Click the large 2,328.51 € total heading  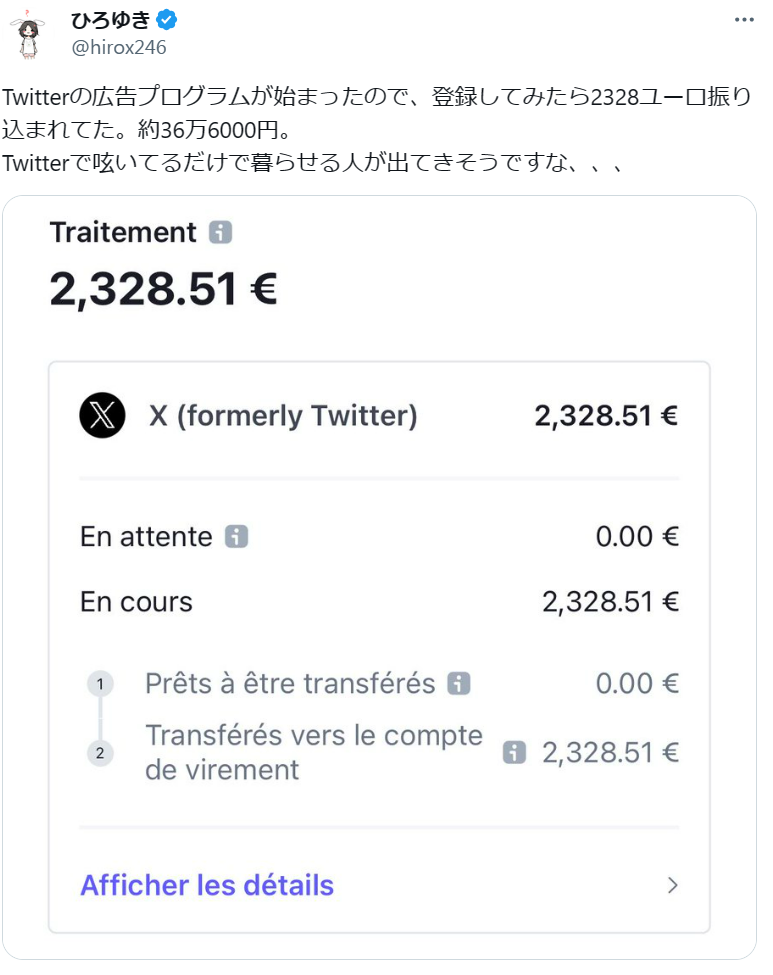[x=163, y=289]
